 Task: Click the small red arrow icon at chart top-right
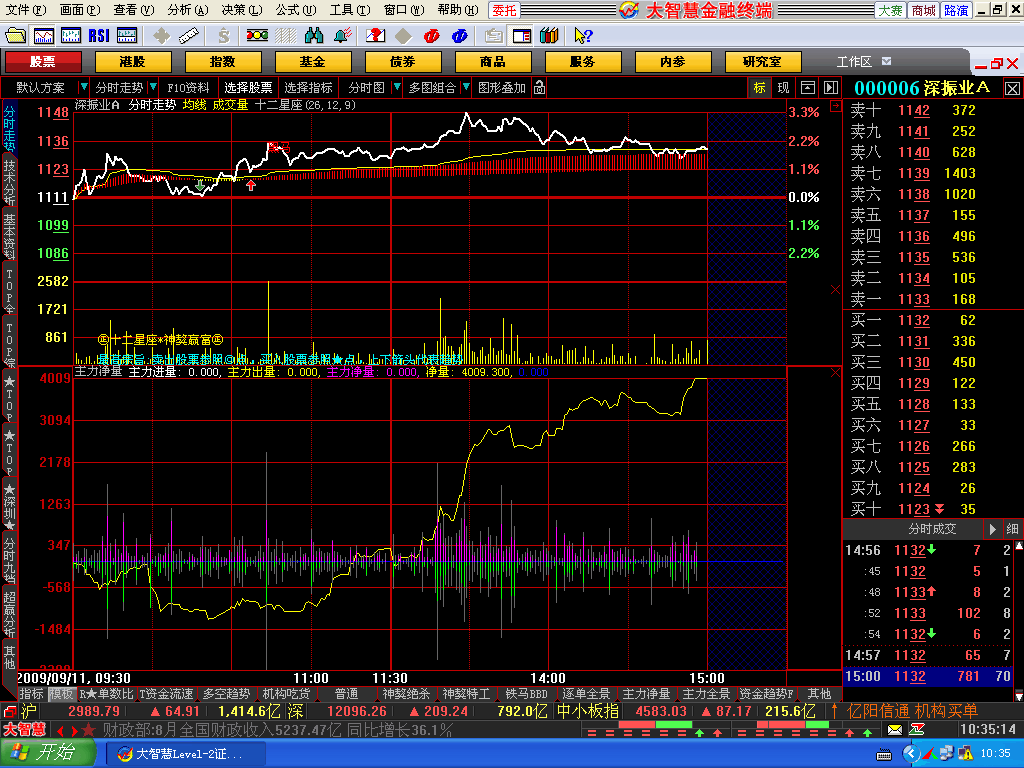coord(835,105)
